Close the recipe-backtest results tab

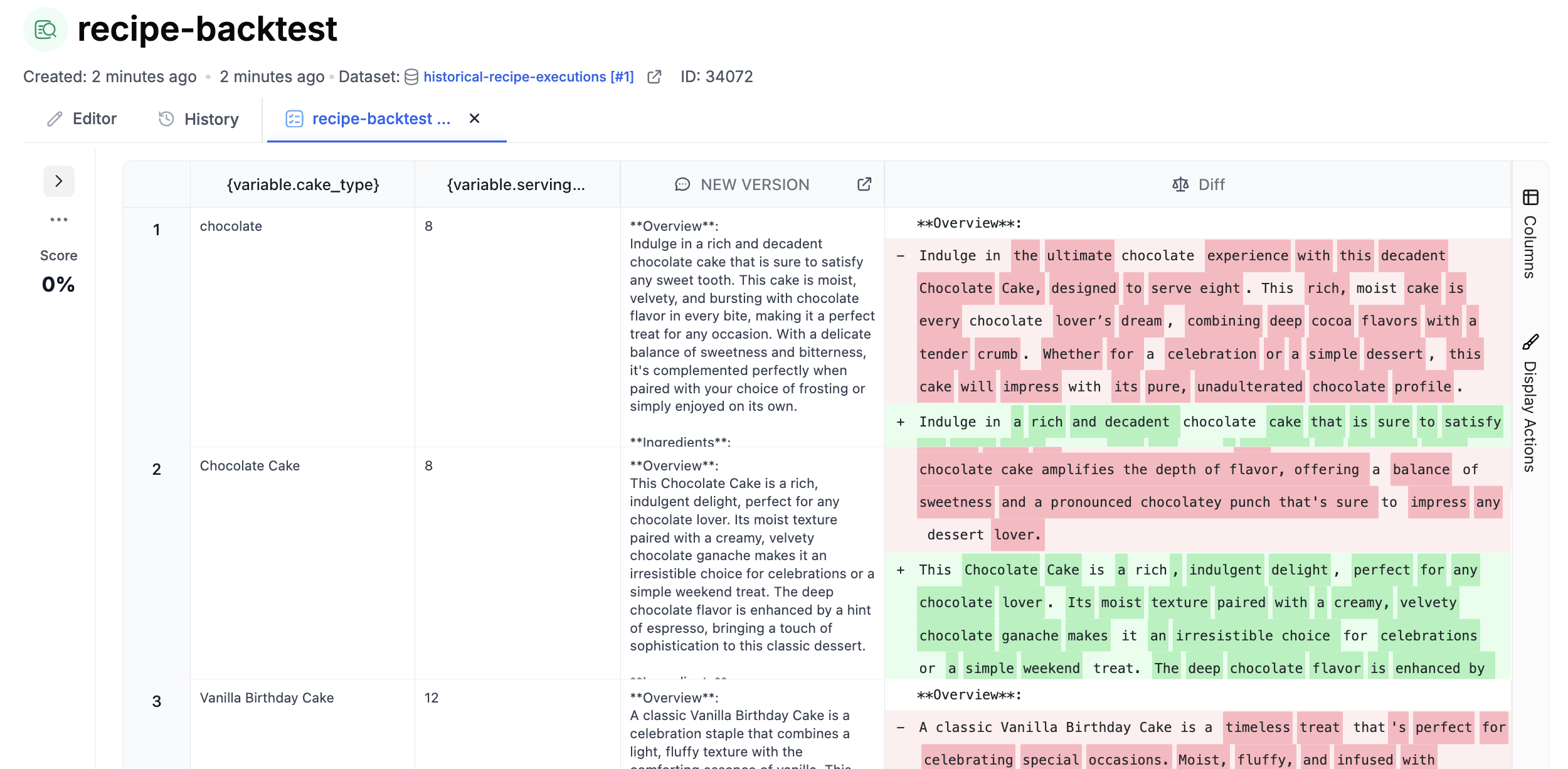click(475, 119)
